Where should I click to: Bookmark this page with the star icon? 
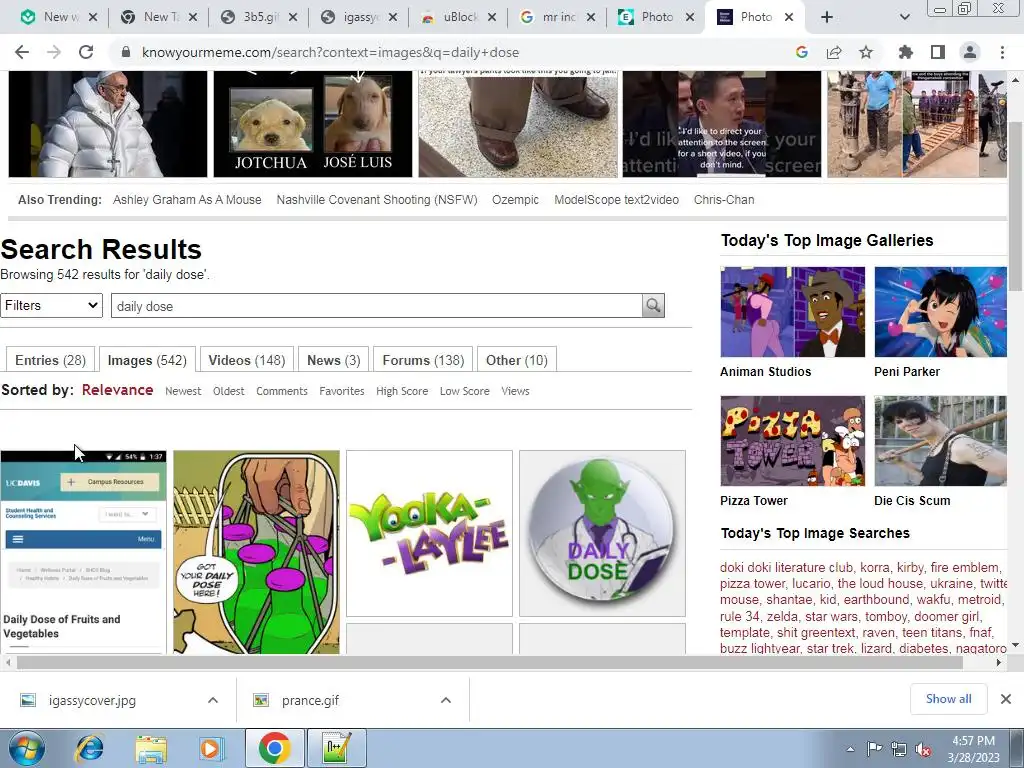[866, 52]
